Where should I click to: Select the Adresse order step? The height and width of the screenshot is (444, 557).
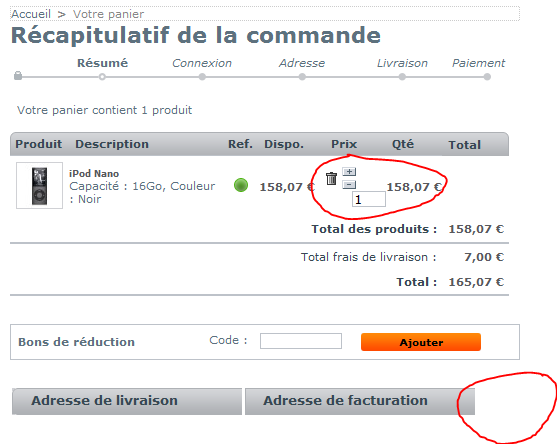[302, 63]
